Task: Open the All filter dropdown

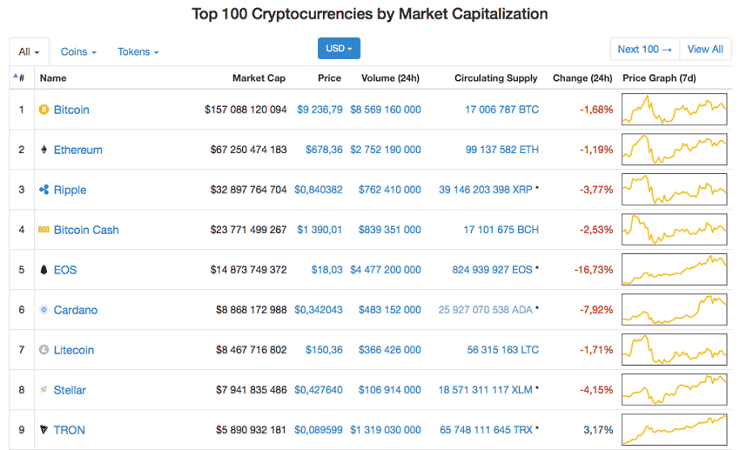Action: tap(28, 51)
